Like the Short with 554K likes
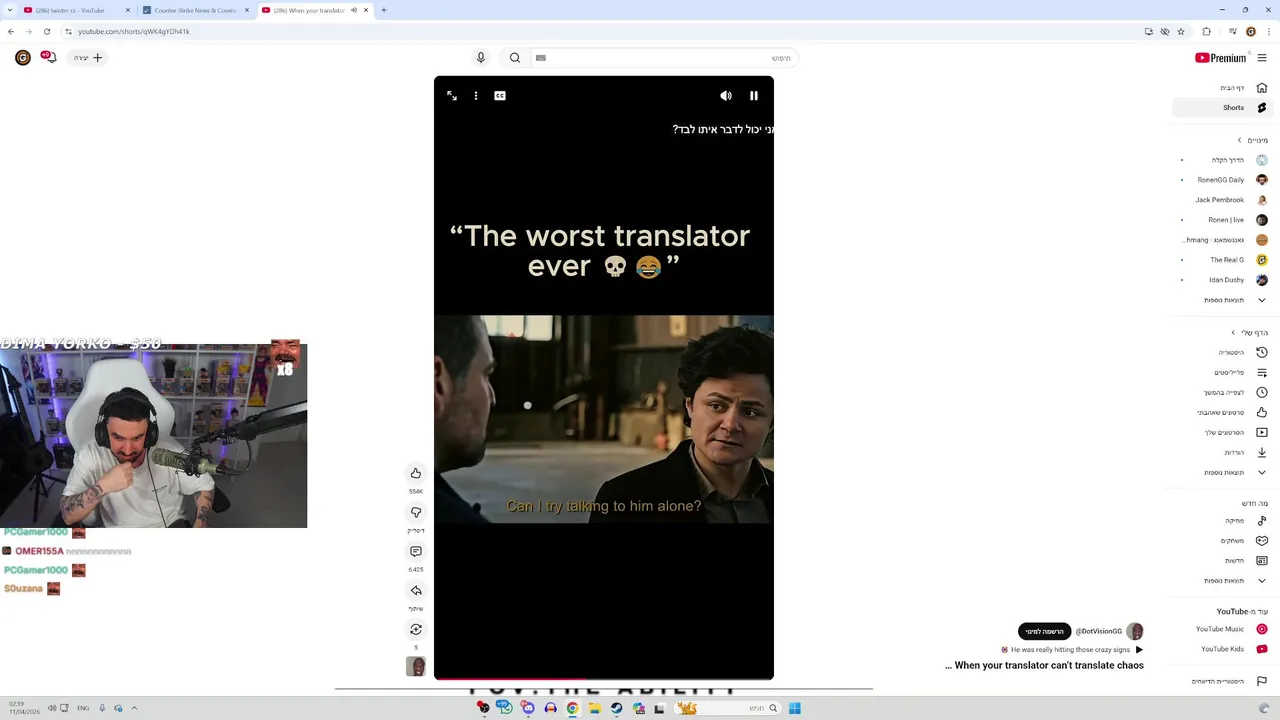The width and height of the screenshot is (1280, 720). (416, 473)
